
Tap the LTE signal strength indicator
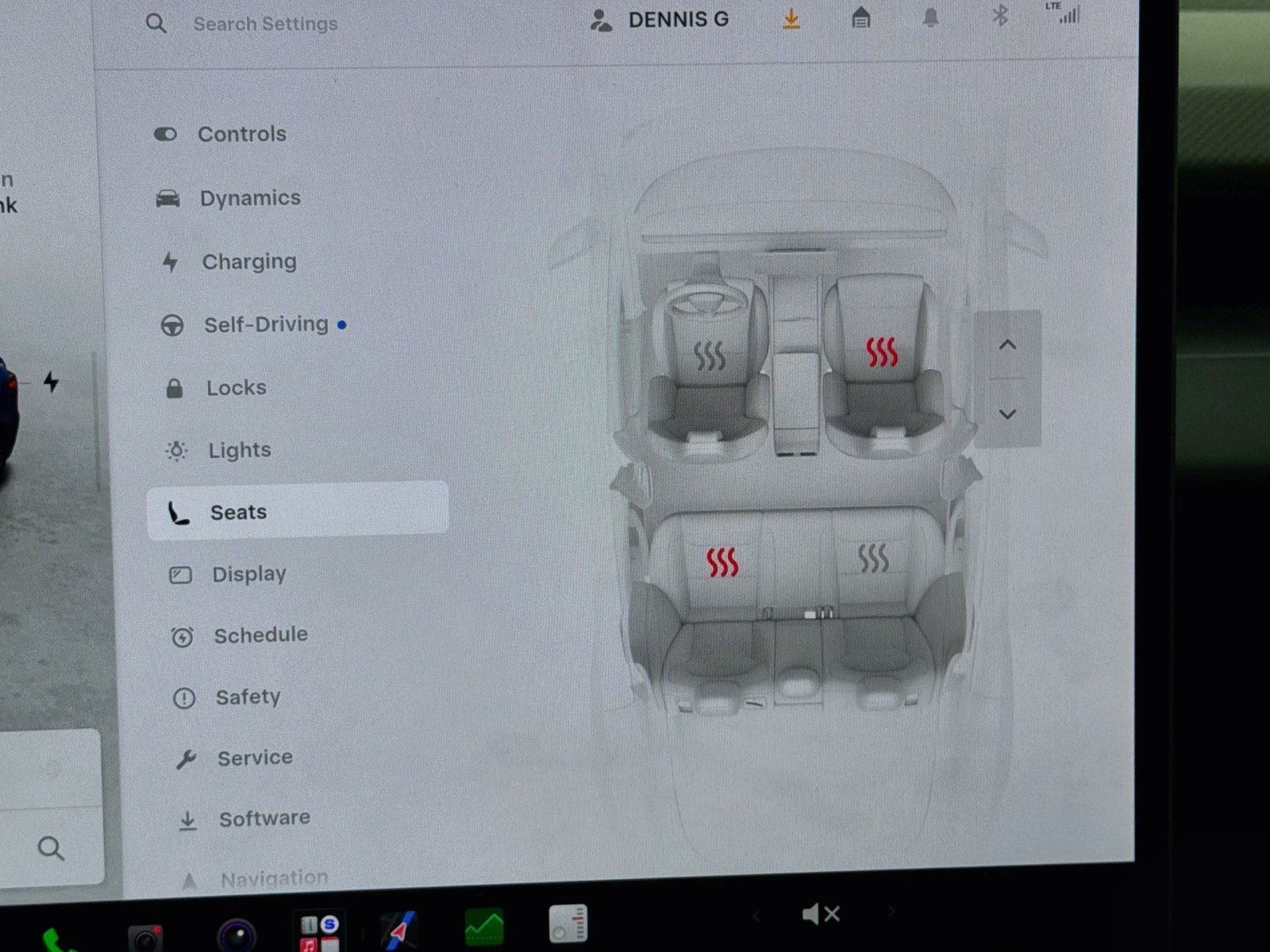tap(1064, 13)
